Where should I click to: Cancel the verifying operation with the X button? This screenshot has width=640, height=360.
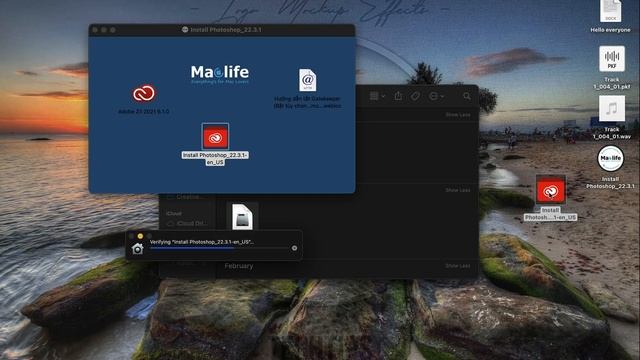coord(294,248)
